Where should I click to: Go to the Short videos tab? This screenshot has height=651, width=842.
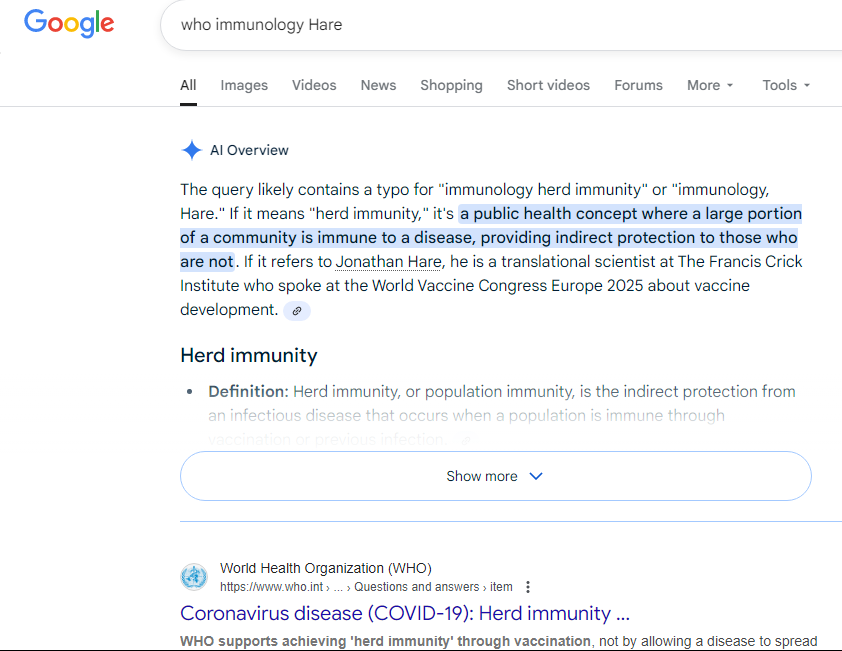click(548, 85)
